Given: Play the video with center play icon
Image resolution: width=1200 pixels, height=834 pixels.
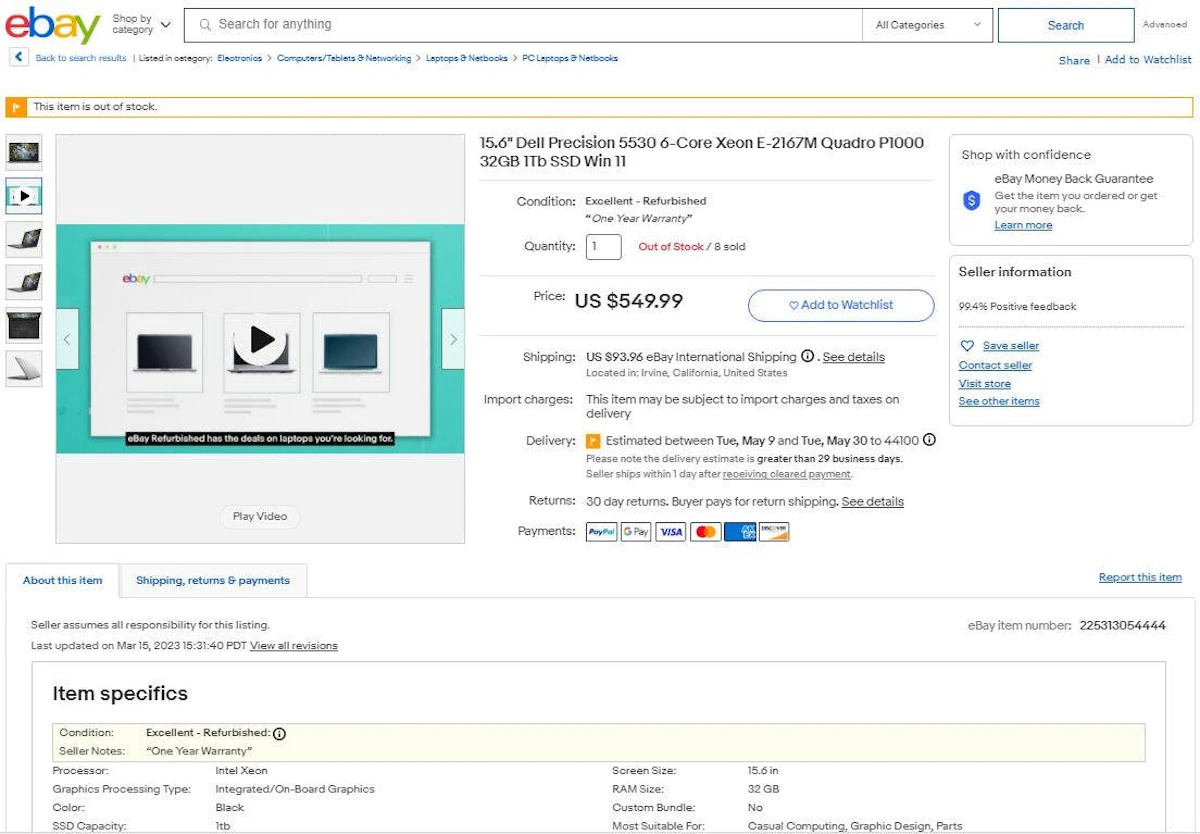Looking at the screenshot, I should point(260,340).
